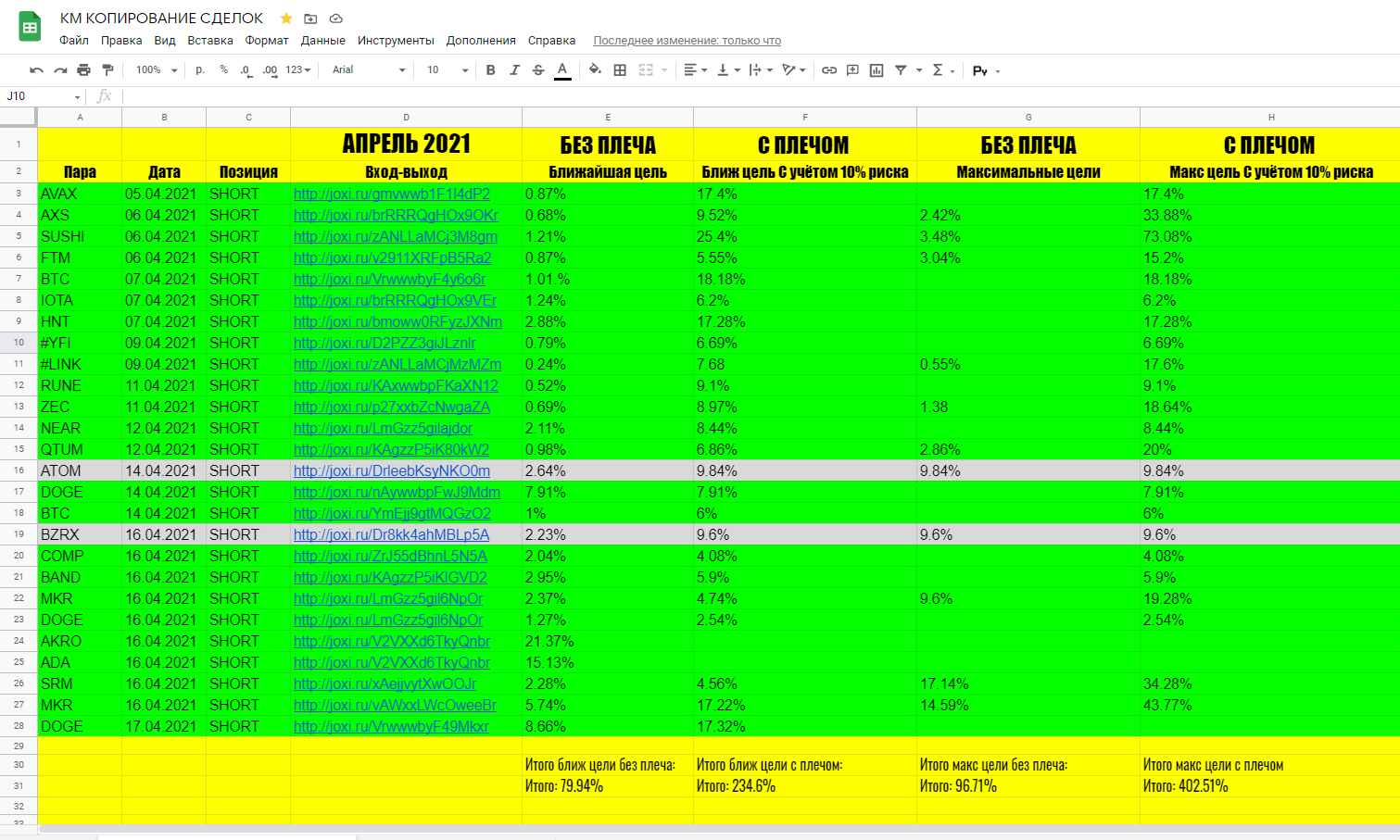Open vertical align options

pos(728,70)
